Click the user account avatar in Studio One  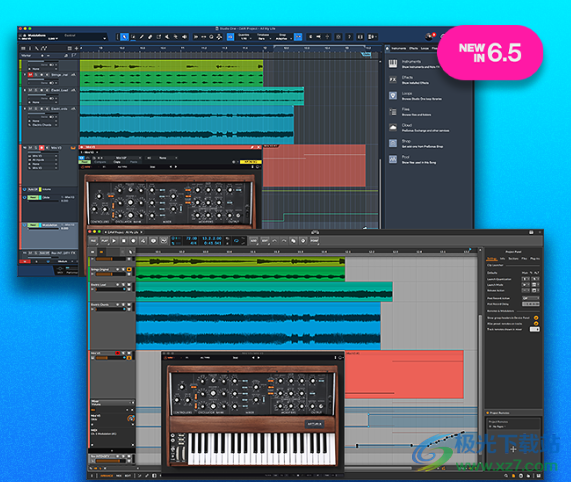429,36
